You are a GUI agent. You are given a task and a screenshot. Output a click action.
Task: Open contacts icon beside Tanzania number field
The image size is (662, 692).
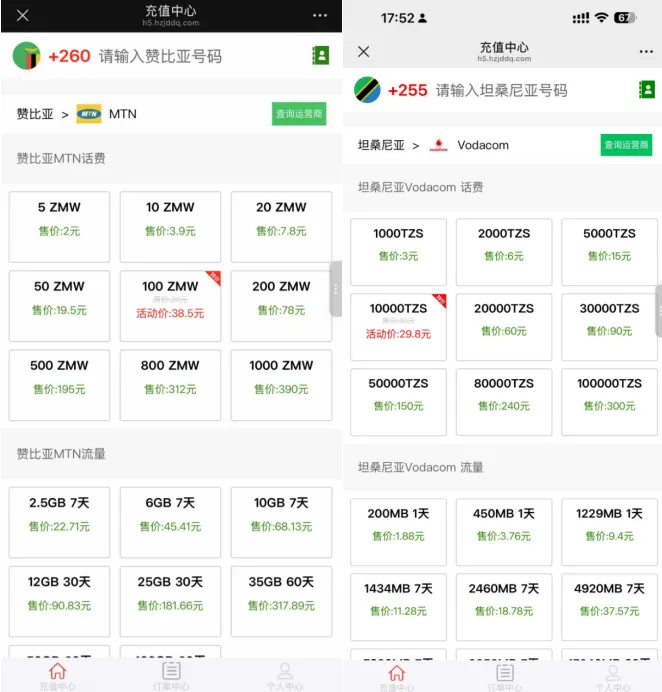tap(647, 90)
